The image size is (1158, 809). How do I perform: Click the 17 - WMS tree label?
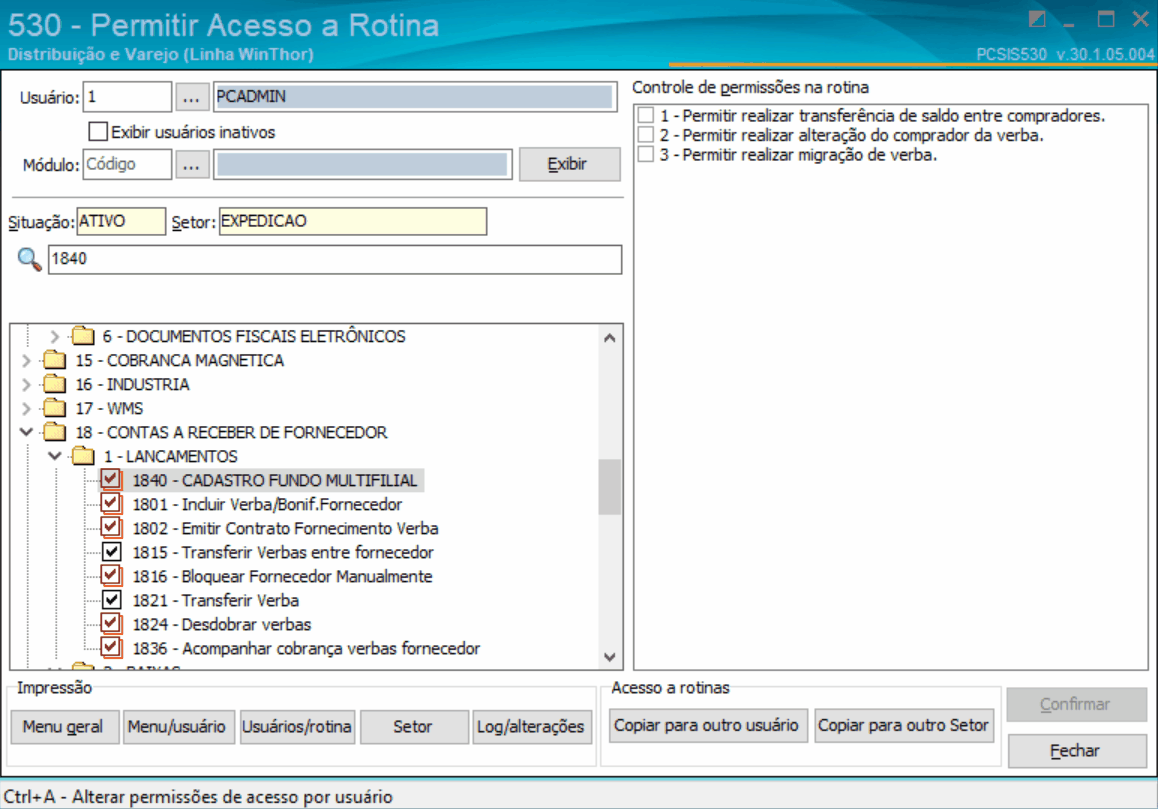(109, 409)
